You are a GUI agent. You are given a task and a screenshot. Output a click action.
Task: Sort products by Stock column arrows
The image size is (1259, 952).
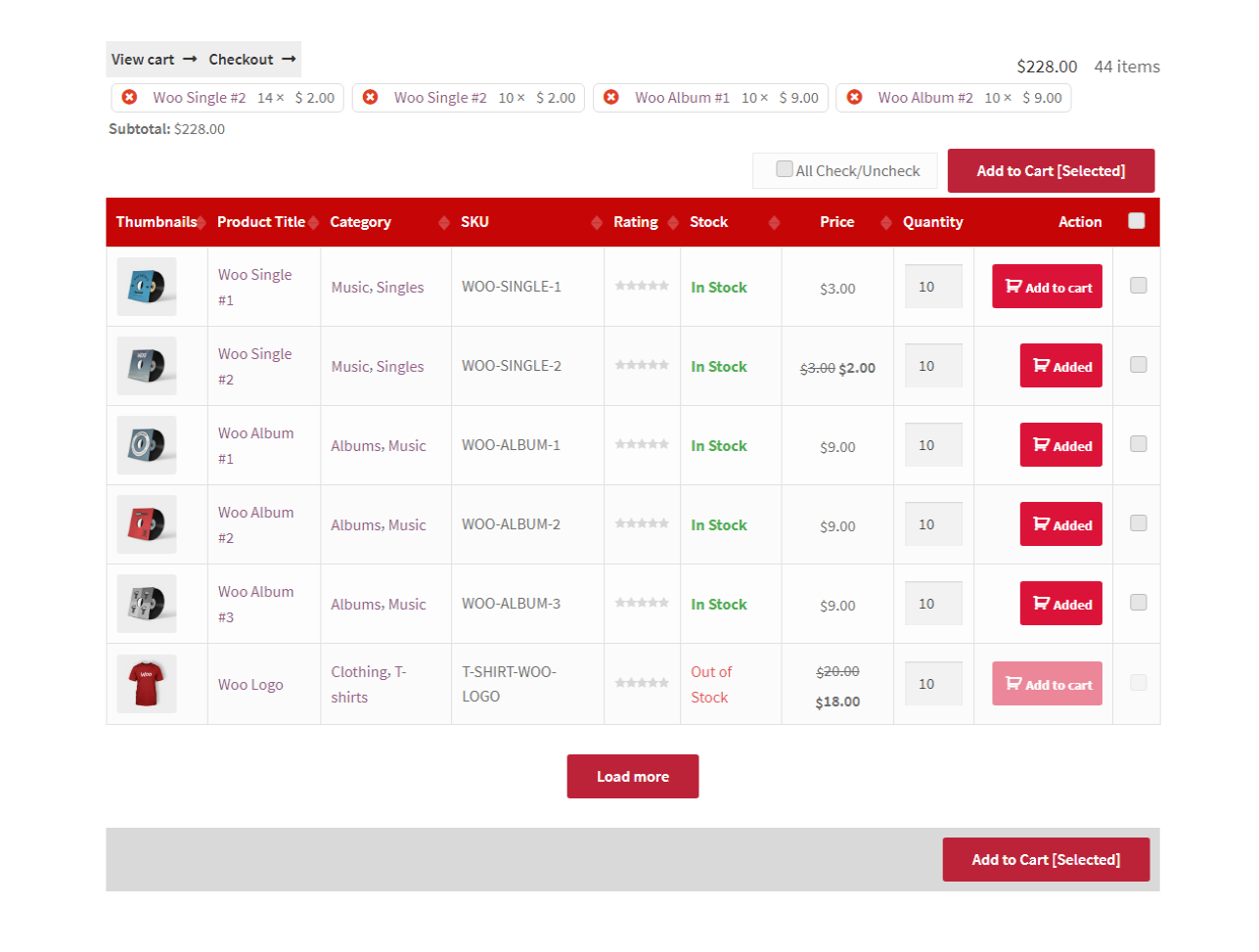(774, 223)
